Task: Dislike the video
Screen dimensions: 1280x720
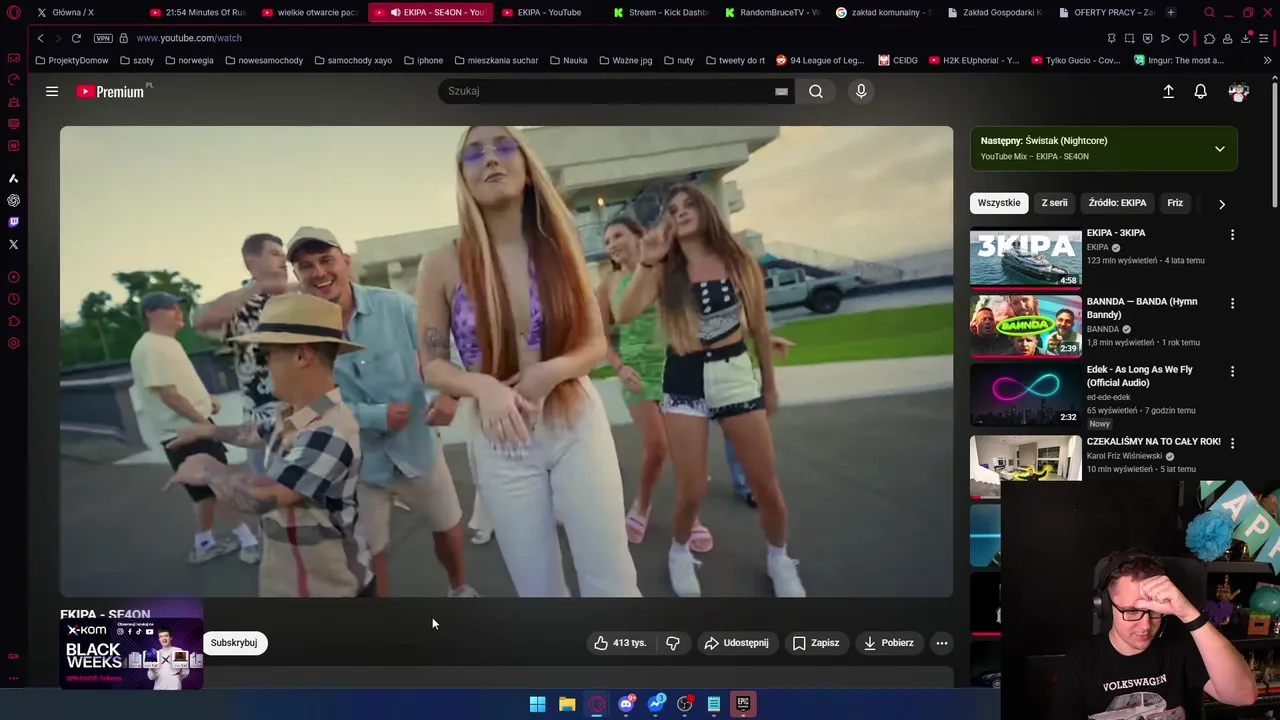Action: tap(673, 643)
